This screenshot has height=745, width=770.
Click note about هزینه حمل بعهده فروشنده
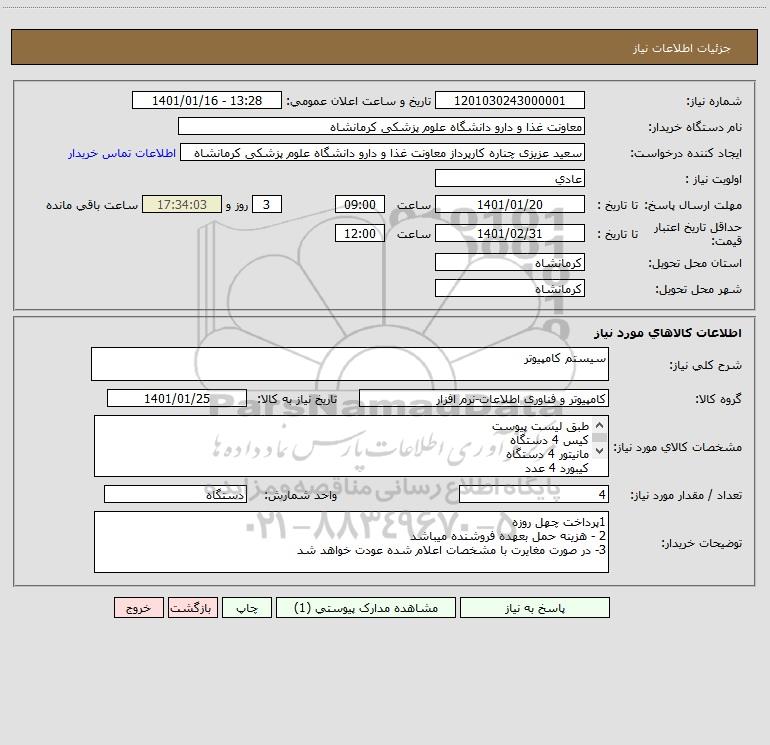(508, 536)
